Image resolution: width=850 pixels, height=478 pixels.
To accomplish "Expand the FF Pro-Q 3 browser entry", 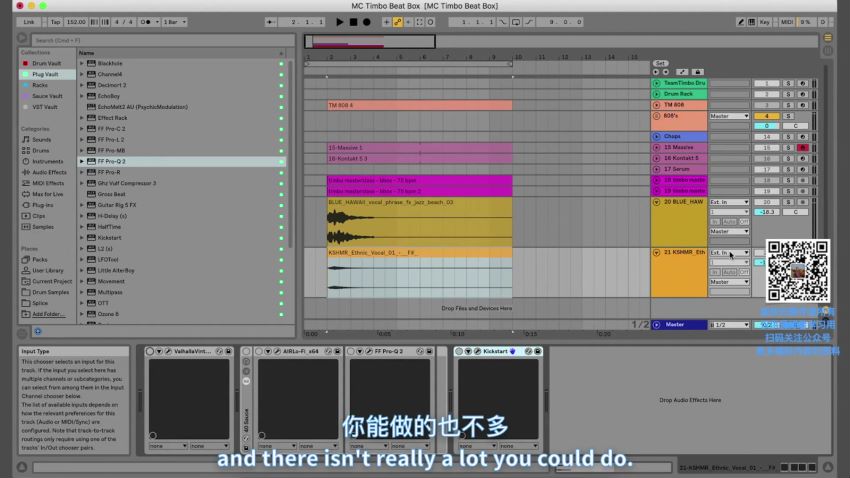I will point(82,162).
